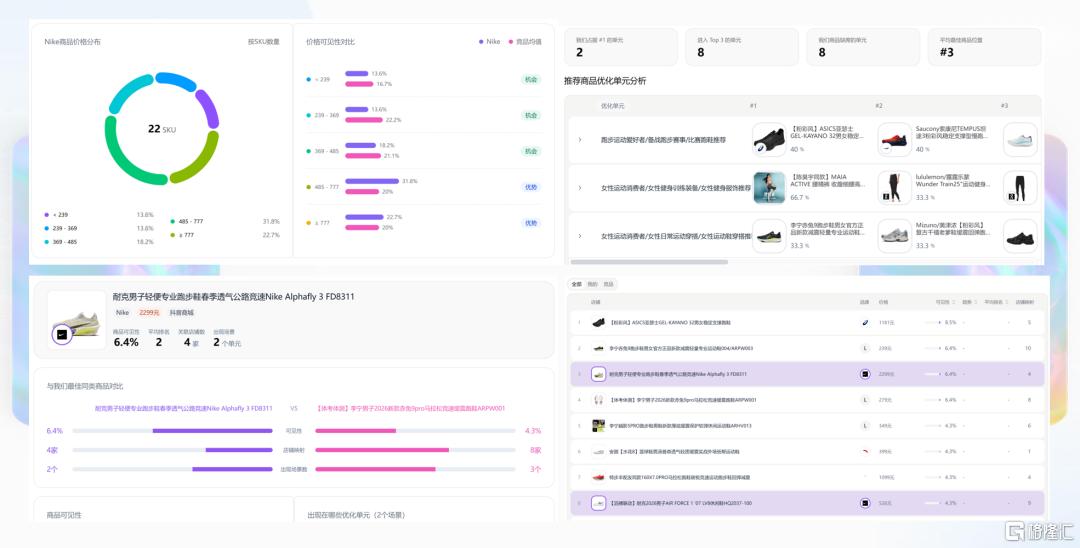The image size is (1080, 548).
Task: Click purple Nike Alphafly 3 FD8311 comparison link
Action: coord(183,408)
